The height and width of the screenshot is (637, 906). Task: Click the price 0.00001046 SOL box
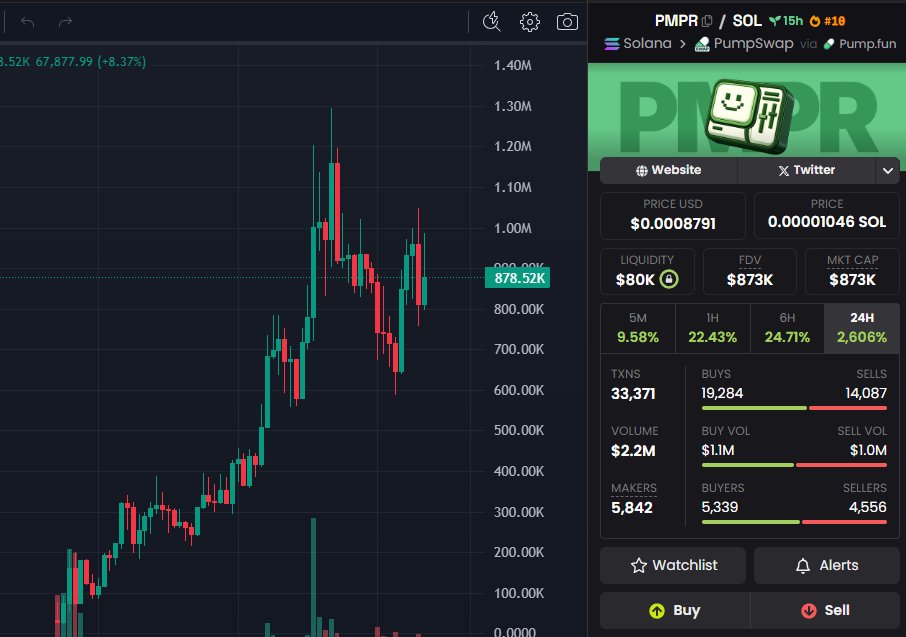point(827,216)
